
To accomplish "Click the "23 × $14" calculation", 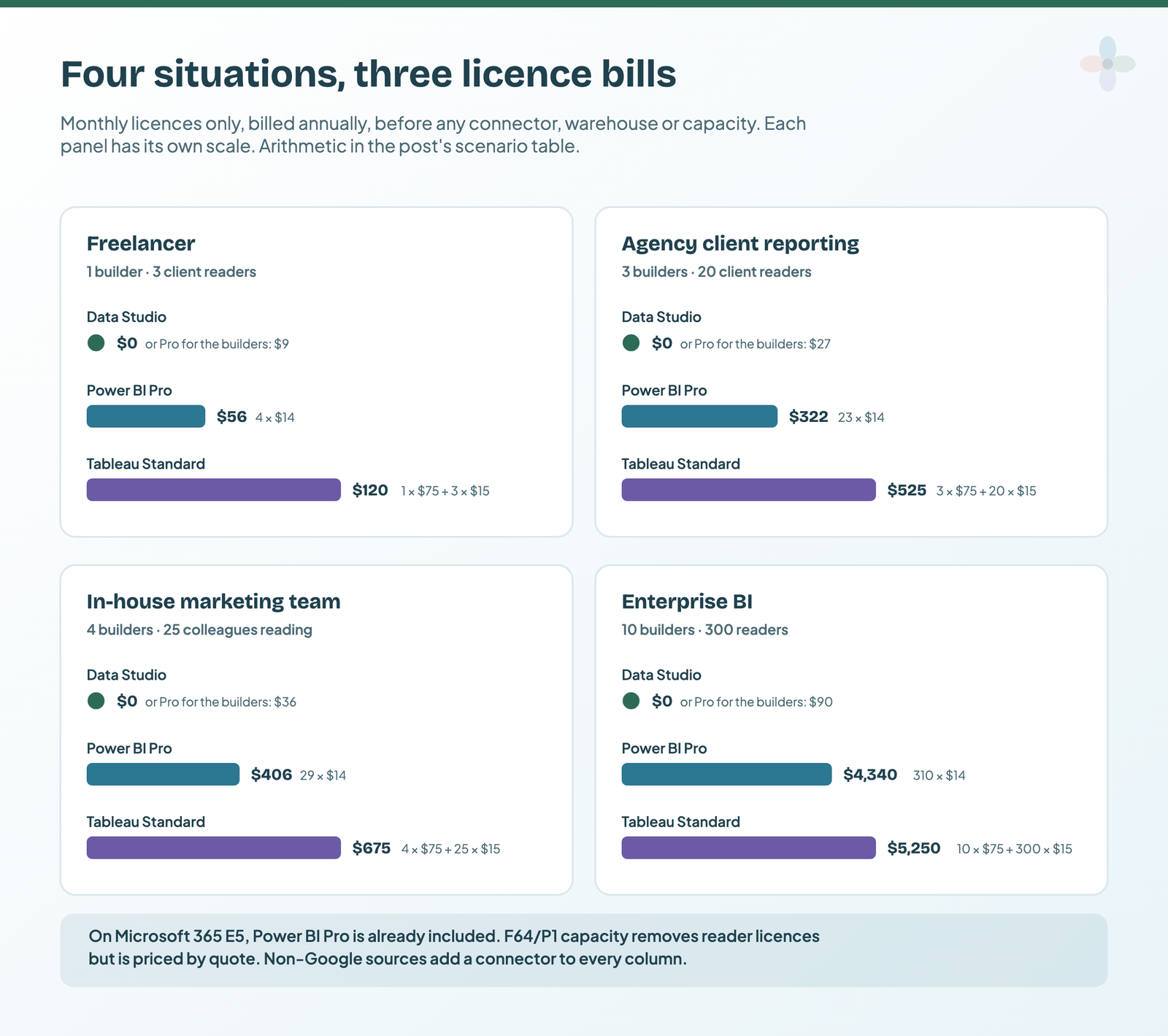I will click(861, 418).
